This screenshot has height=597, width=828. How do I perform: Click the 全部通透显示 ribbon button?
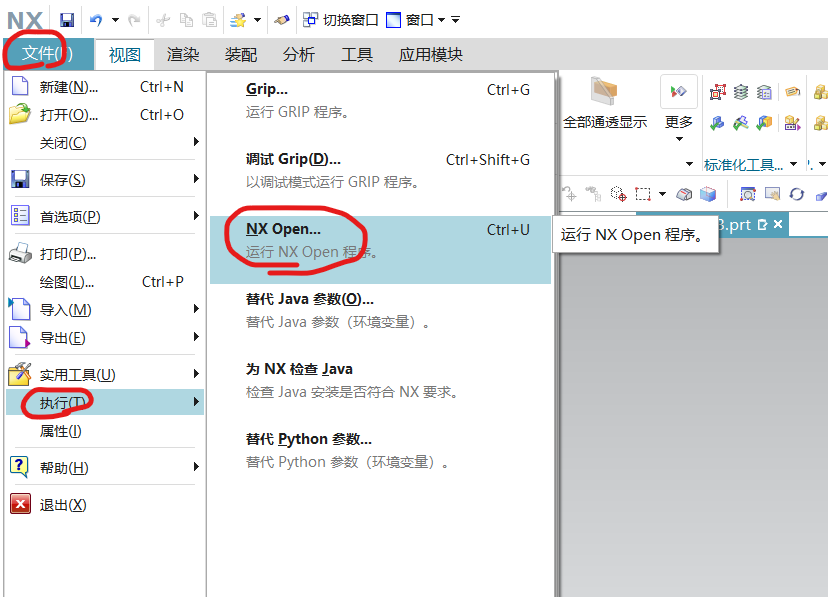[605, 103]
